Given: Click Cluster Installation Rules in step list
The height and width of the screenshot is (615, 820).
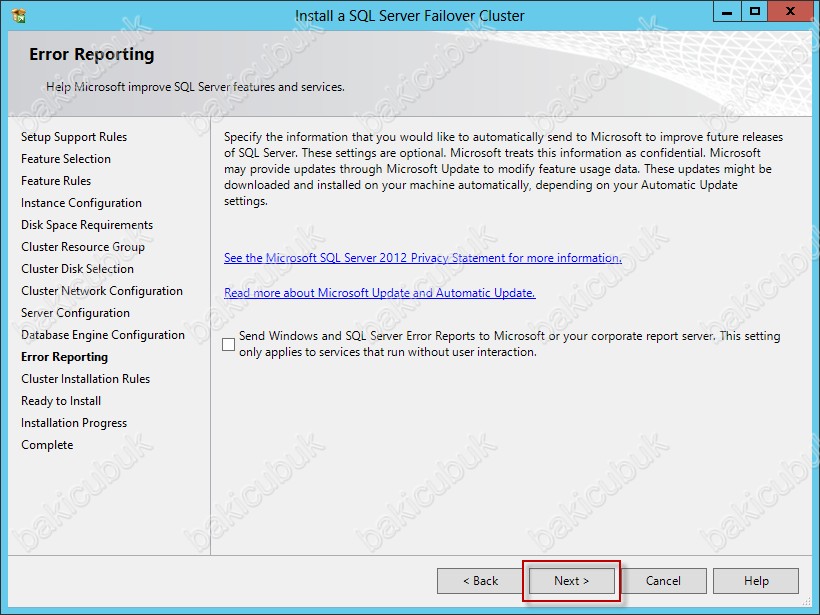Looking at the screenshot, I should point(85,379).
